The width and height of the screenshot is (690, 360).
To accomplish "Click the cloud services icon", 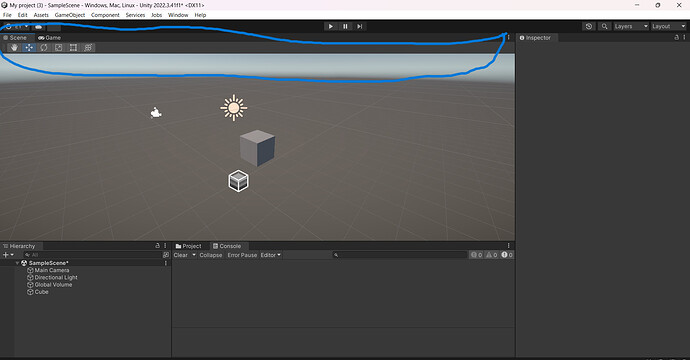I will (x=39, y=26).
